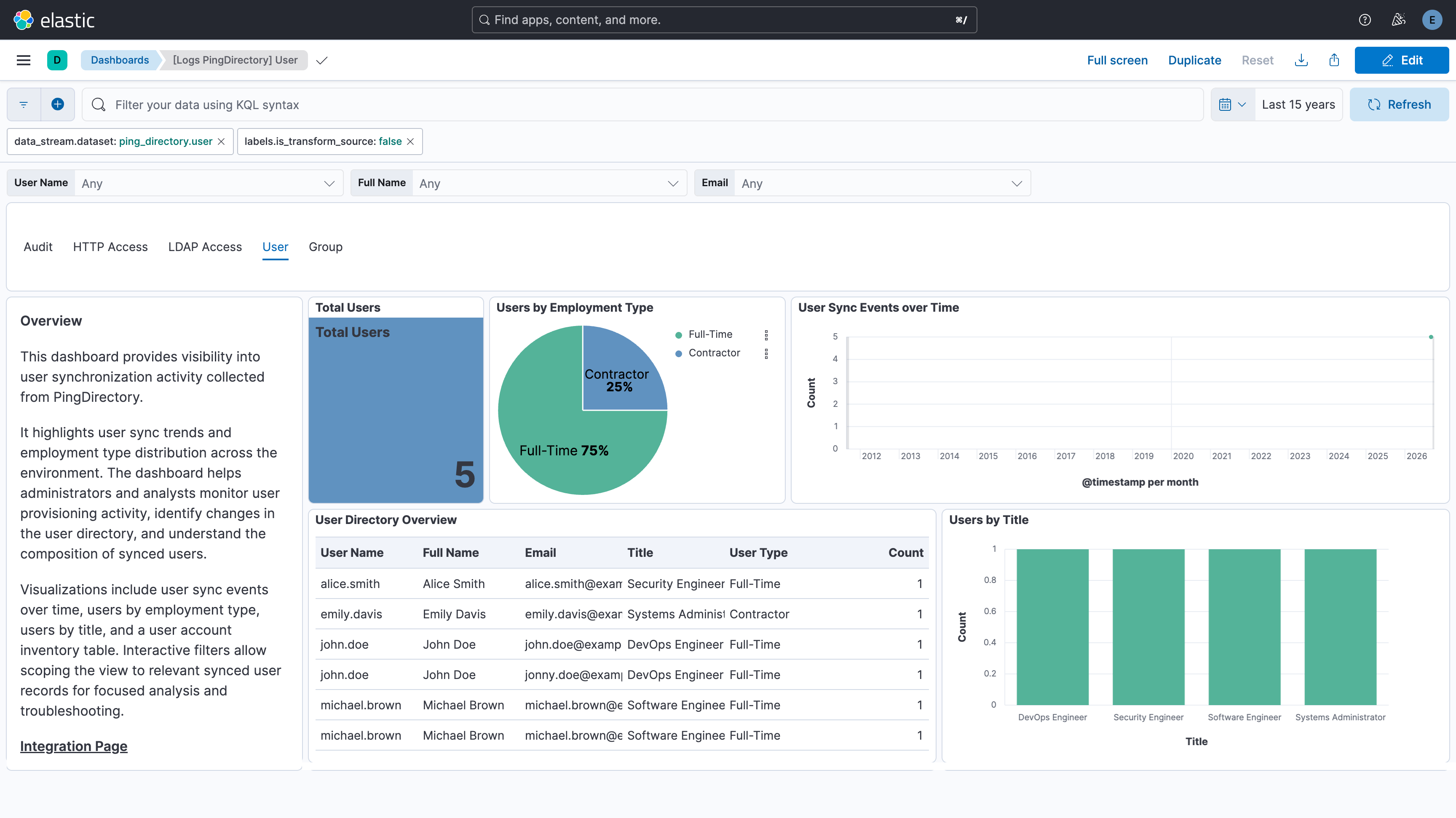Click the download export icon
This screenshot has height=818, width=1456.
coord(1301,60)
